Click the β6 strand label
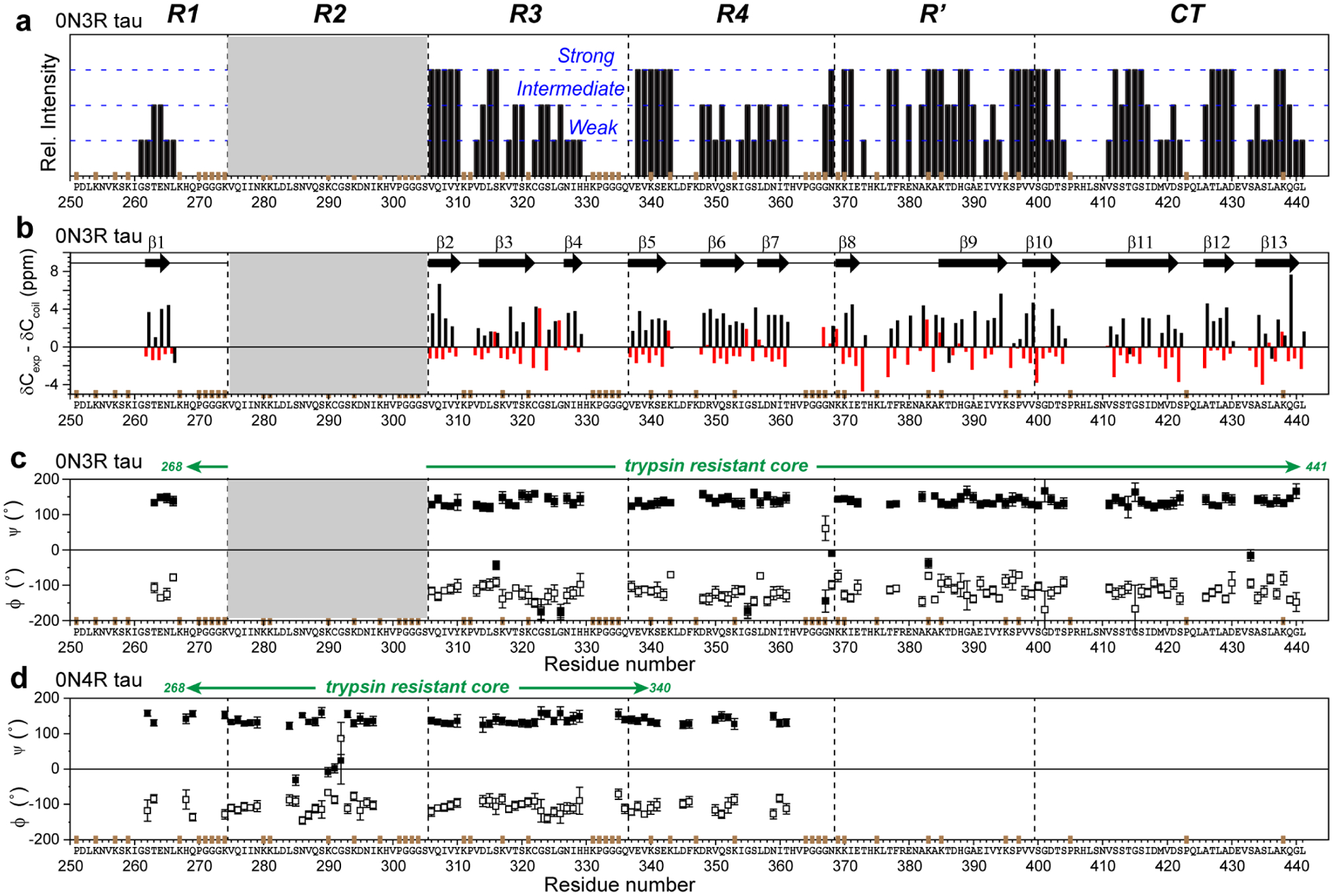Image resolution: width=1333 pixels, height=896 pixels. (717, 242)
